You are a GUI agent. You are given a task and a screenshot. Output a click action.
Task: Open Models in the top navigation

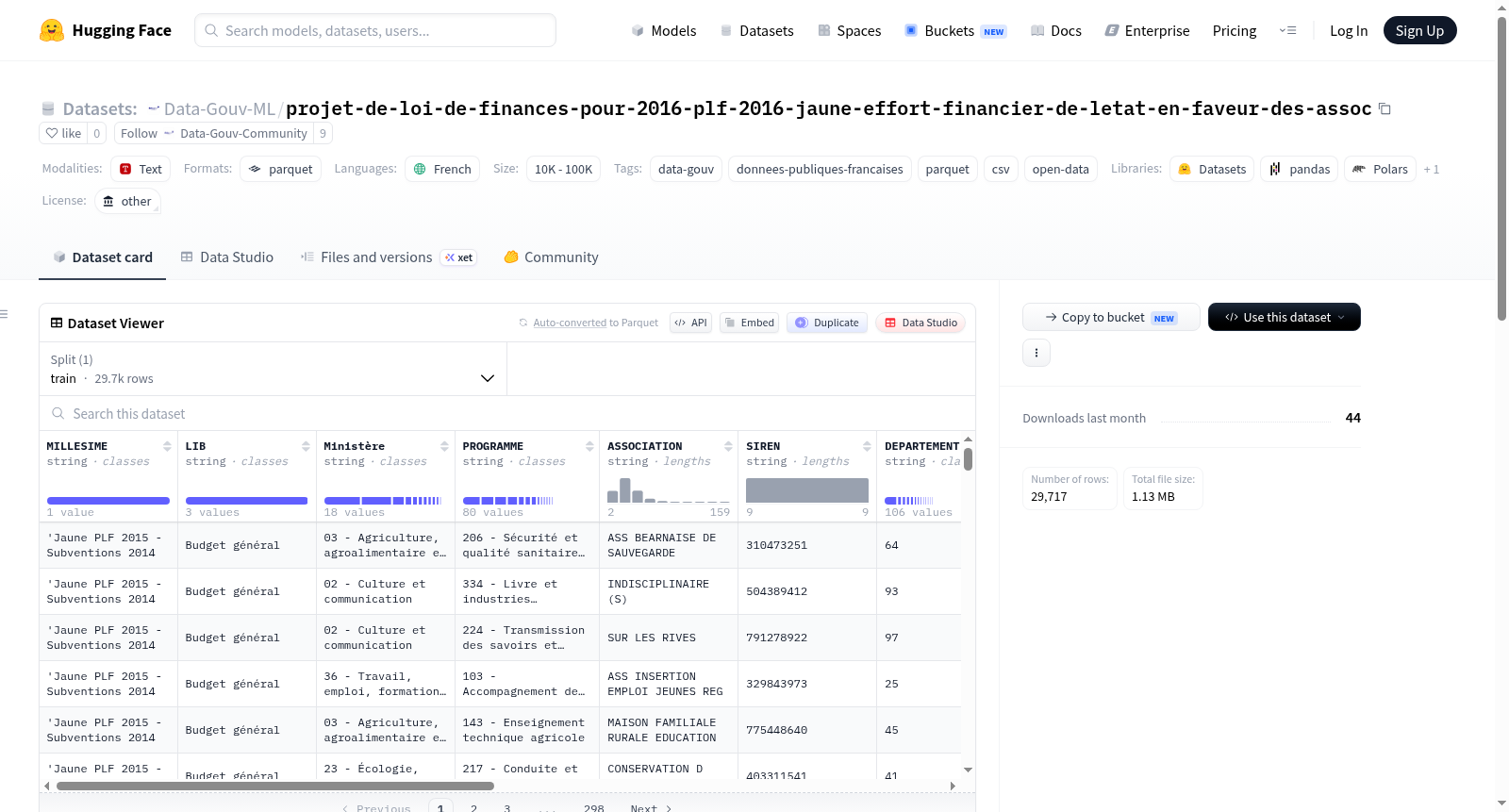tap(663, 30)
